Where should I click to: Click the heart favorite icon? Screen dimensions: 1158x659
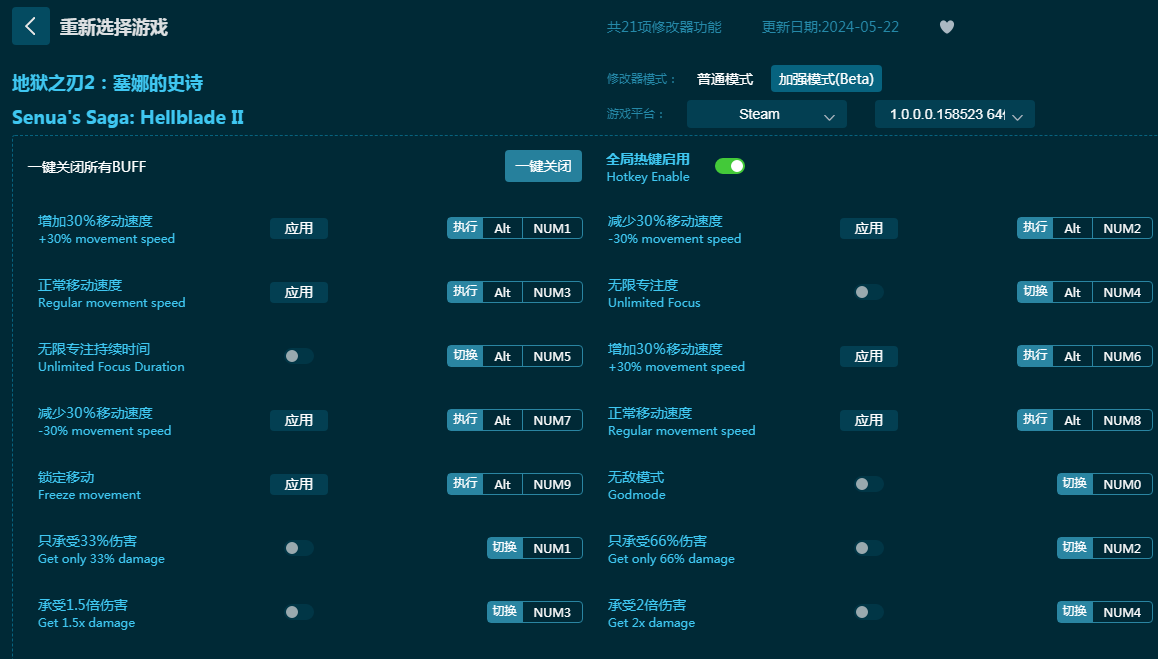click(947, 27)
